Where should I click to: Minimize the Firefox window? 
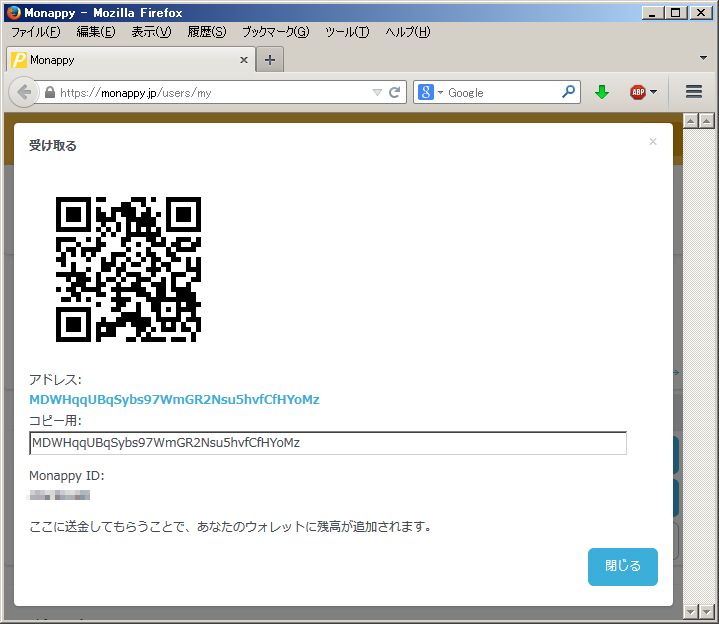652,12
